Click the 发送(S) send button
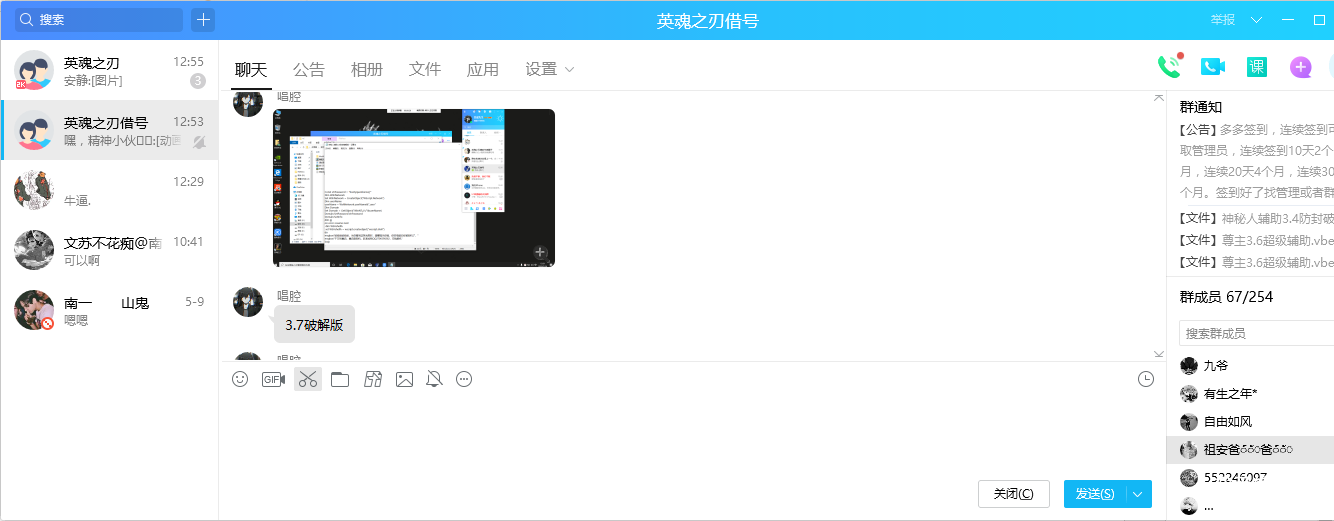The width and height of the screenshot is (1334, 521). pos(1095,494)
